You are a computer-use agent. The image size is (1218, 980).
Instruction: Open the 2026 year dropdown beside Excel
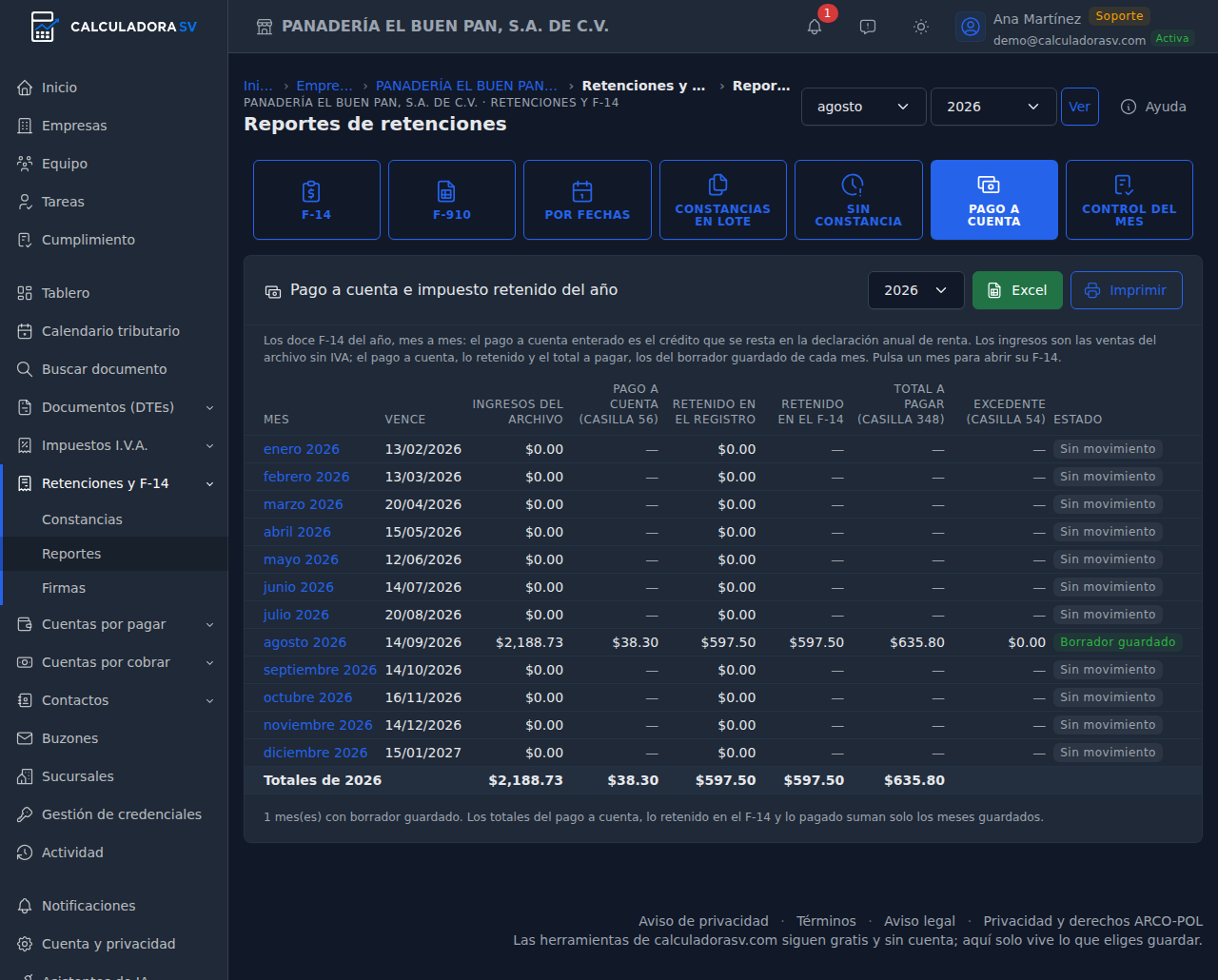click(x=916, y=290)
